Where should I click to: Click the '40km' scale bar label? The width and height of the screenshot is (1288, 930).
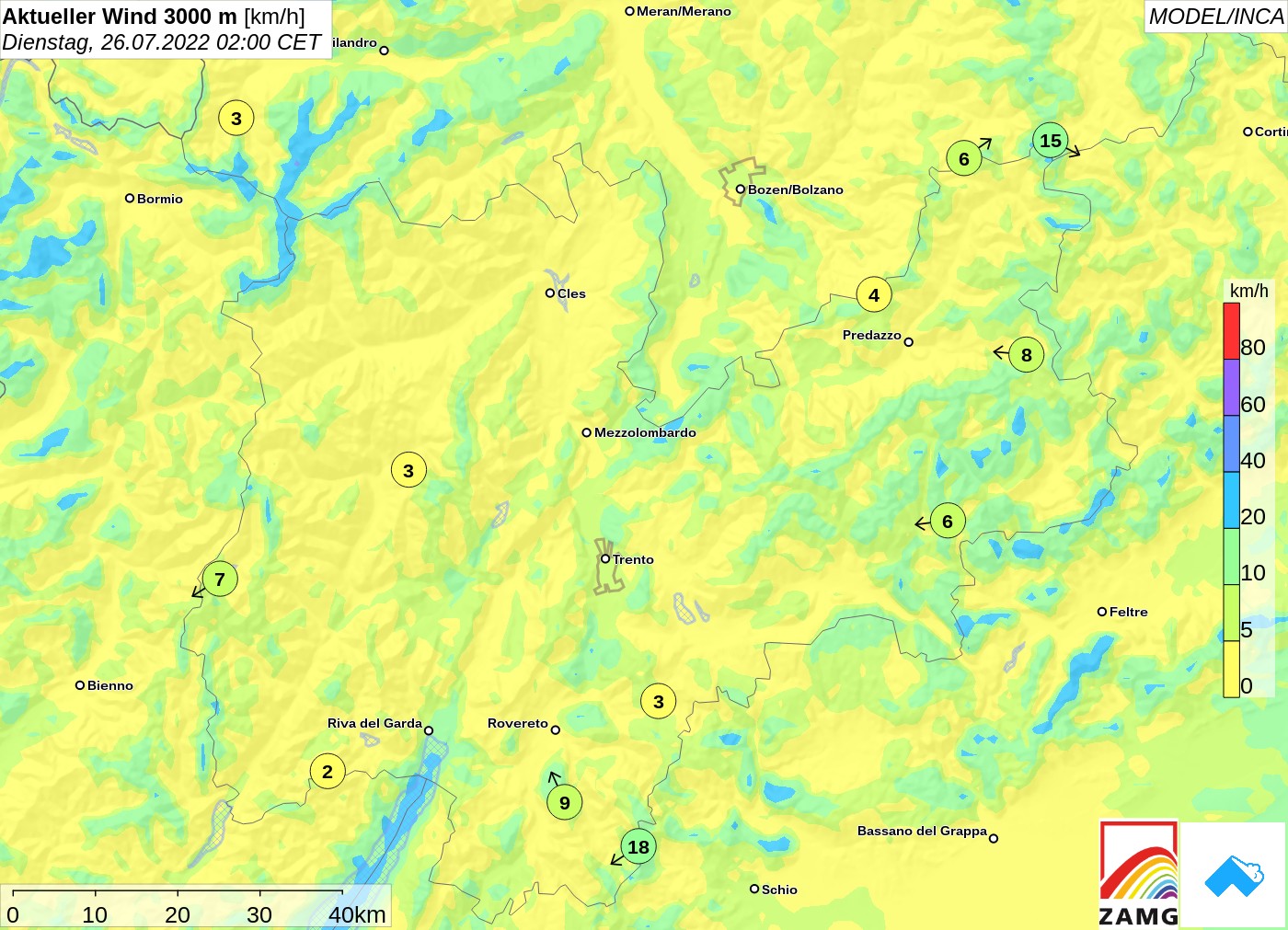pyautogui.click(x=357, y=914)
